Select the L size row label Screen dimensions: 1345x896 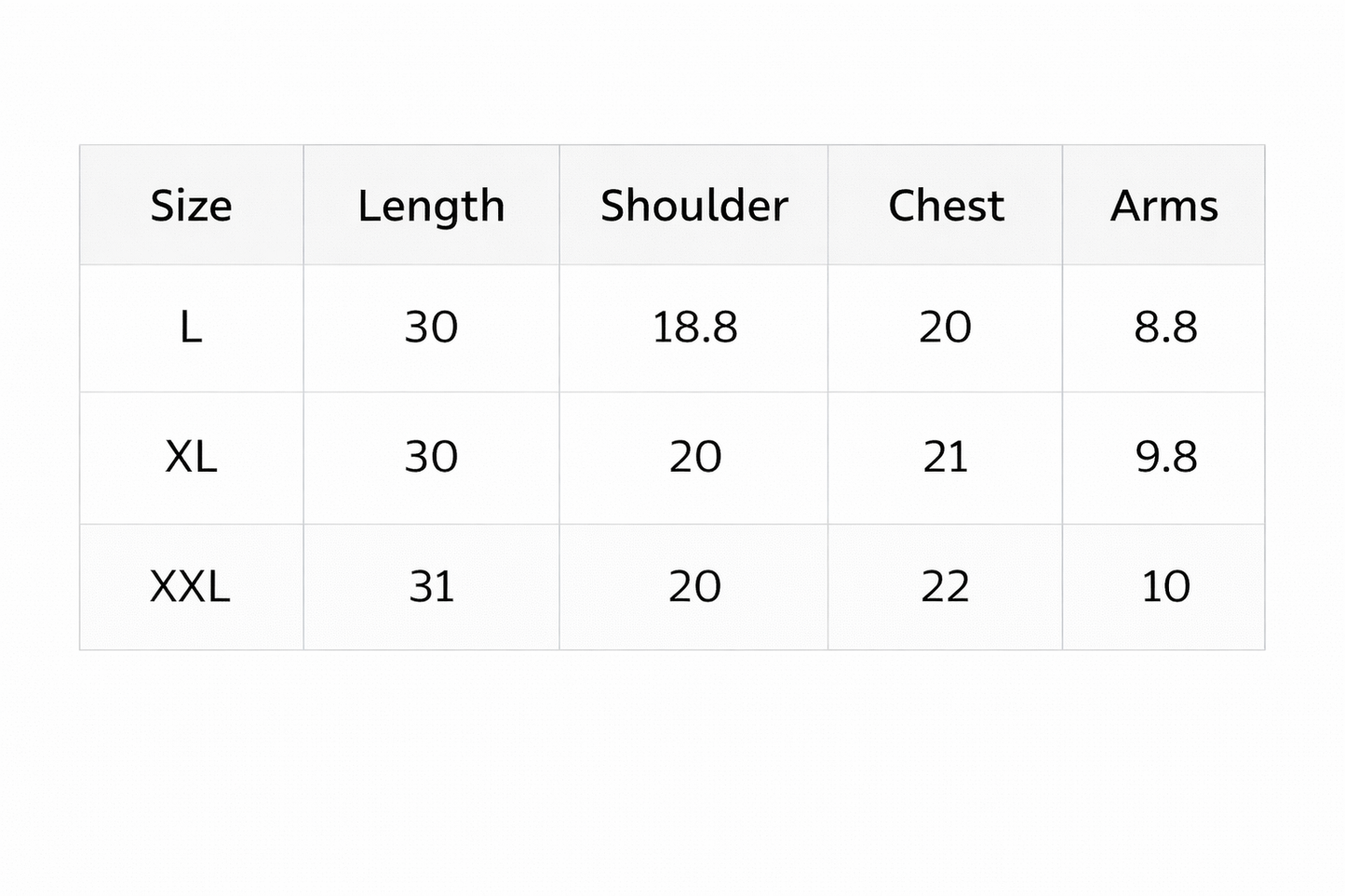[x=191, y=328]
